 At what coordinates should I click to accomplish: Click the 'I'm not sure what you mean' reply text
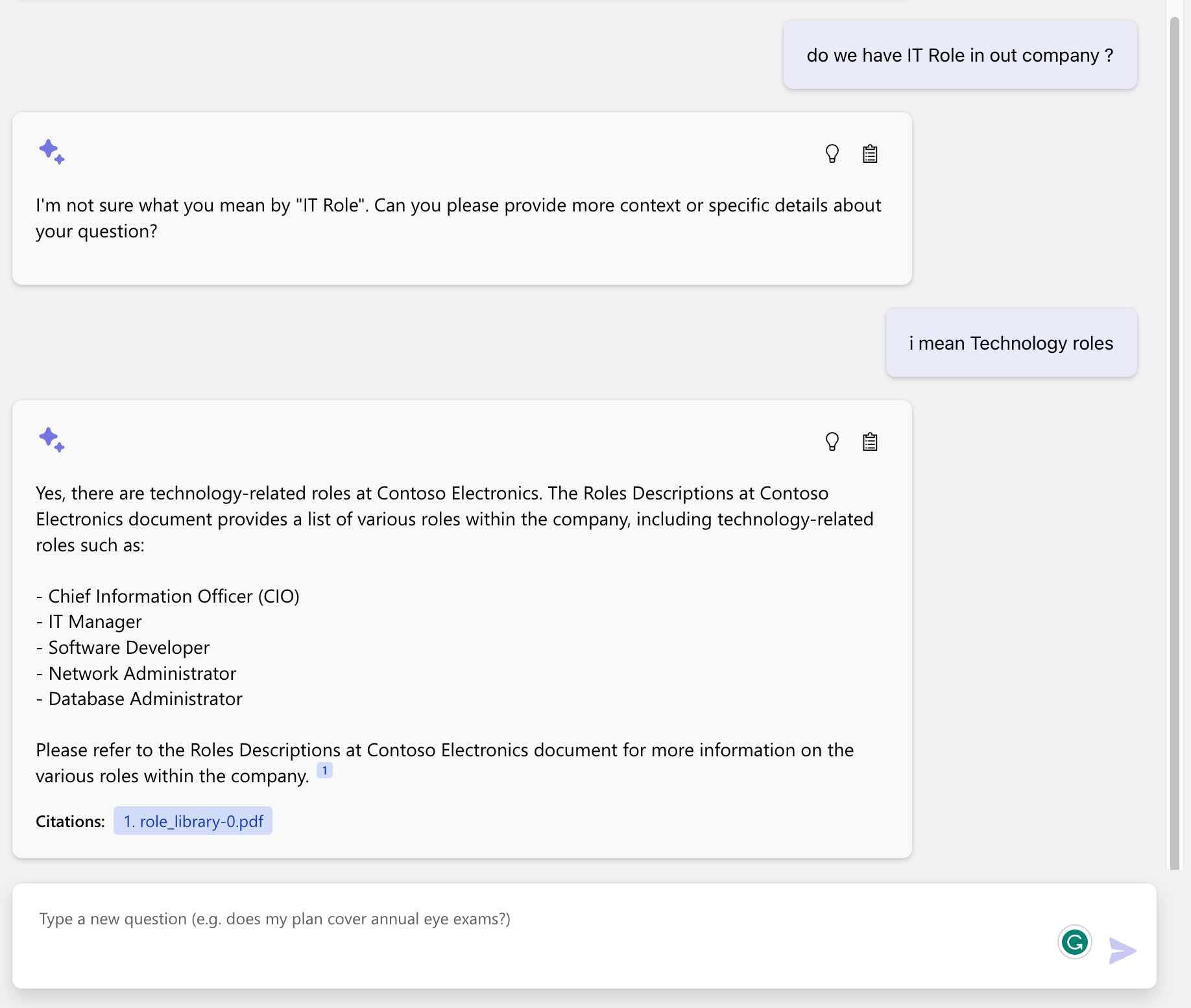pos(459,218)
